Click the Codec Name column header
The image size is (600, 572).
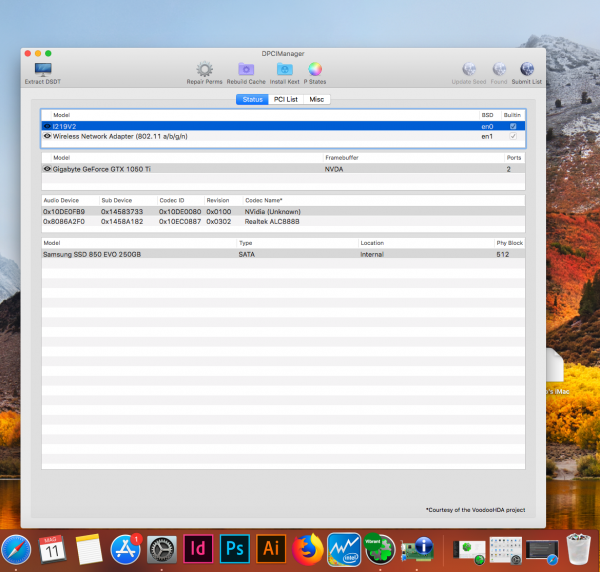click(264, 200)
